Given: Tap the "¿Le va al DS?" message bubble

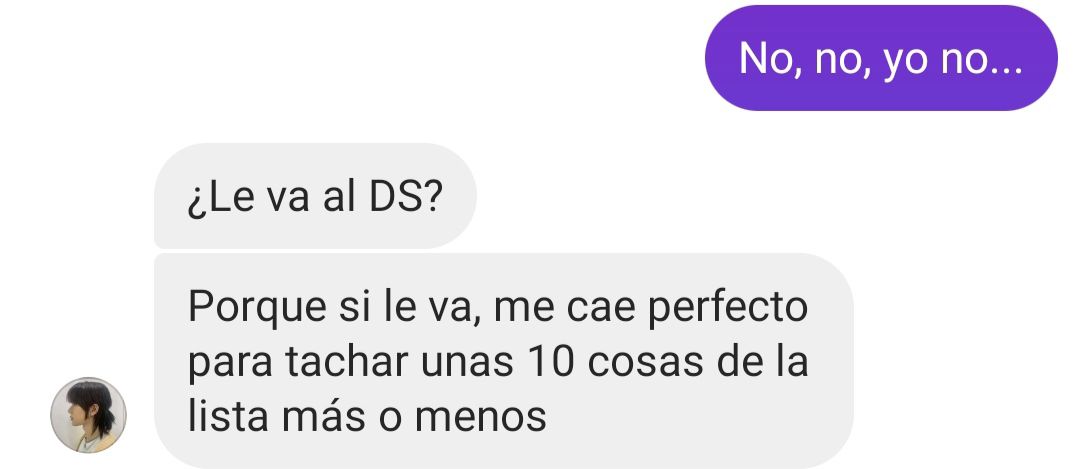Looking at the screenshot, I should click(x=315, y=196).
